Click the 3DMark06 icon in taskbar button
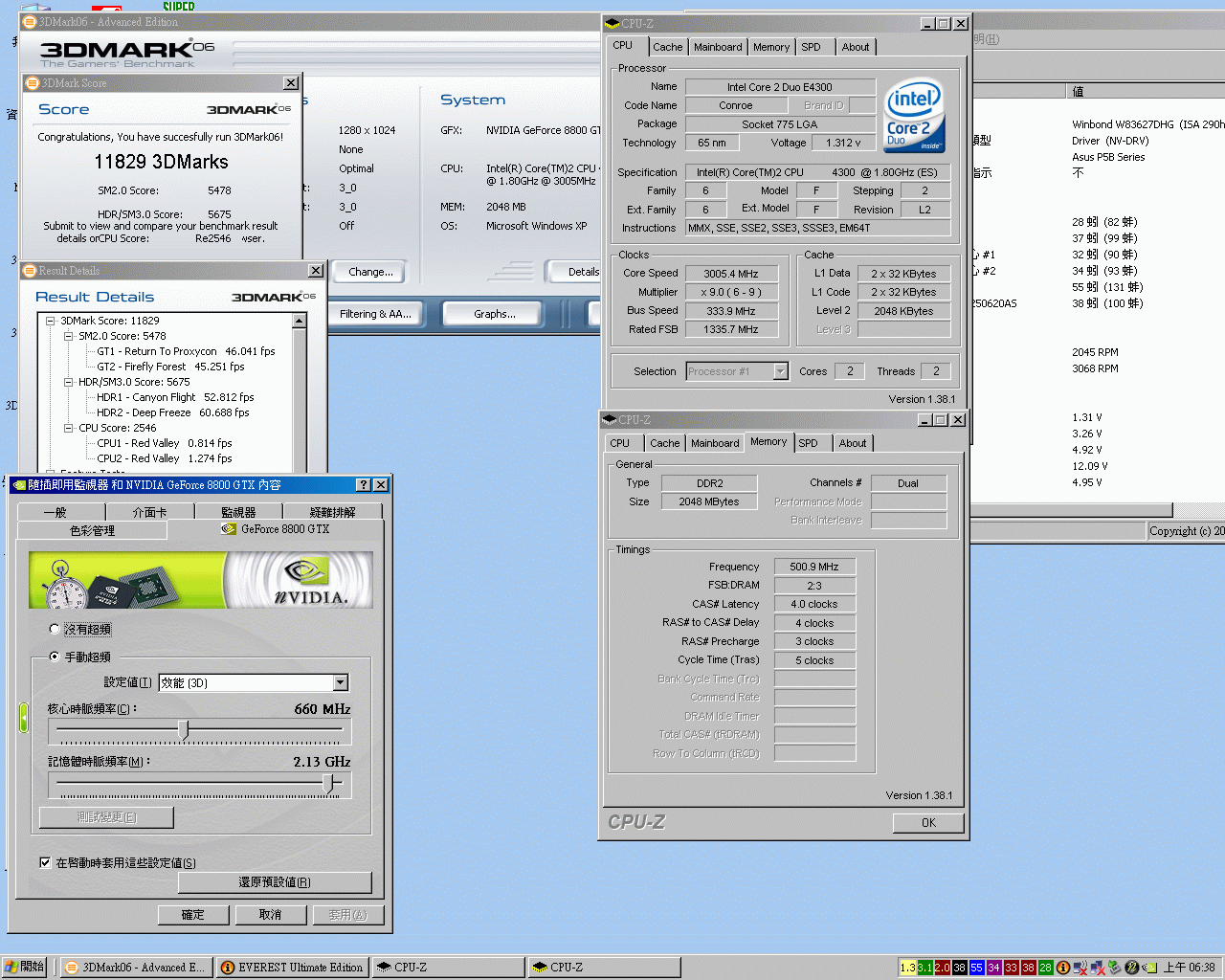Viewport: 1225px width, 980px height. (x=71, y=968)
